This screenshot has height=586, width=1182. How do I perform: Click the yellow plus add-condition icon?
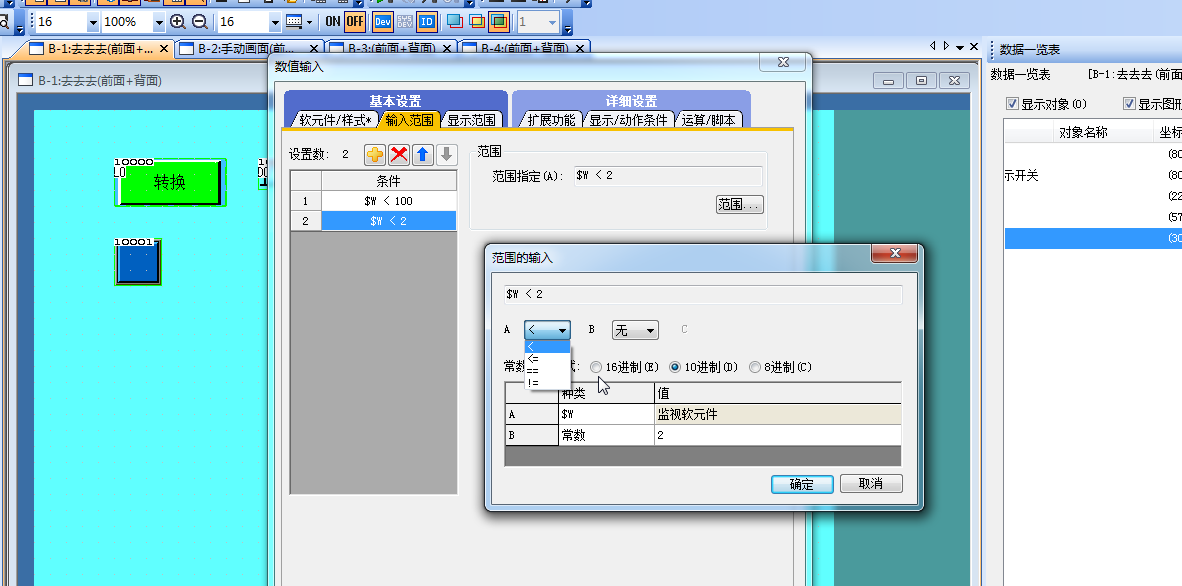pos(375,154)
